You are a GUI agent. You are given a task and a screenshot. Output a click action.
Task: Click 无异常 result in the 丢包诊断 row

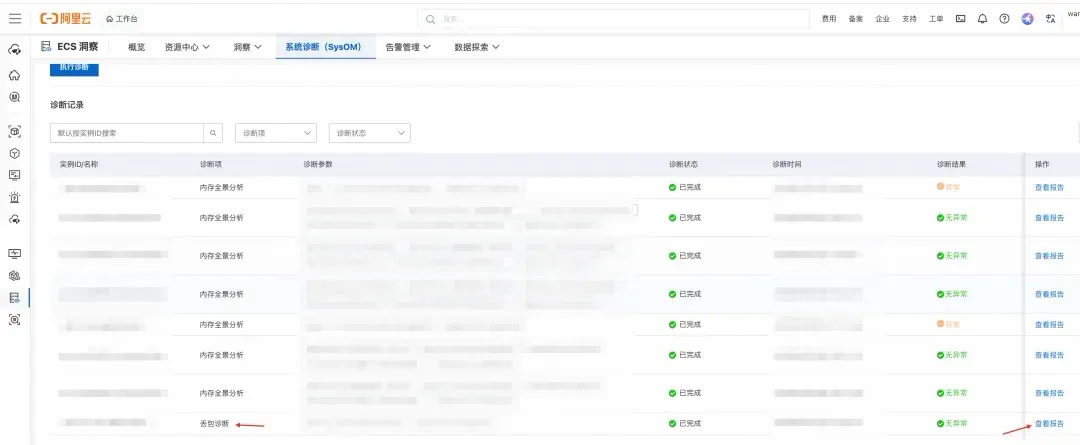point(952,424)
